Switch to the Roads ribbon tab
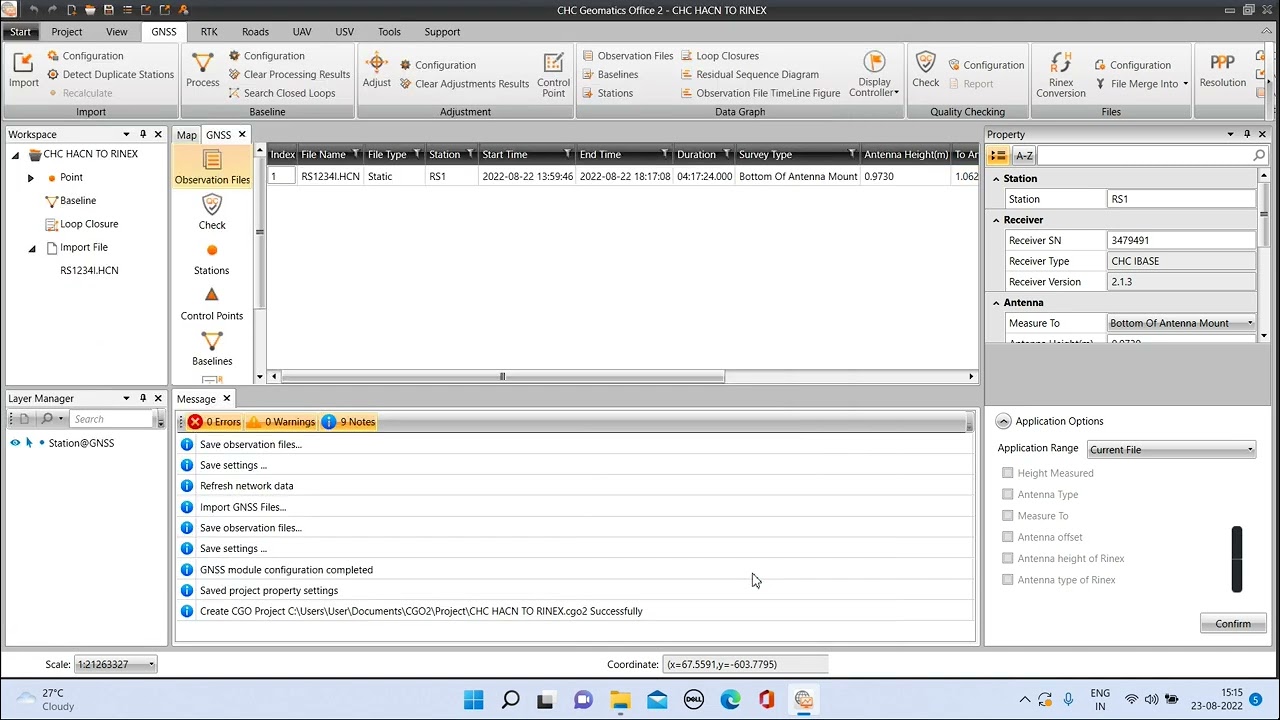This screenshot has width=1280, height=720. click(x=255, y=32)
